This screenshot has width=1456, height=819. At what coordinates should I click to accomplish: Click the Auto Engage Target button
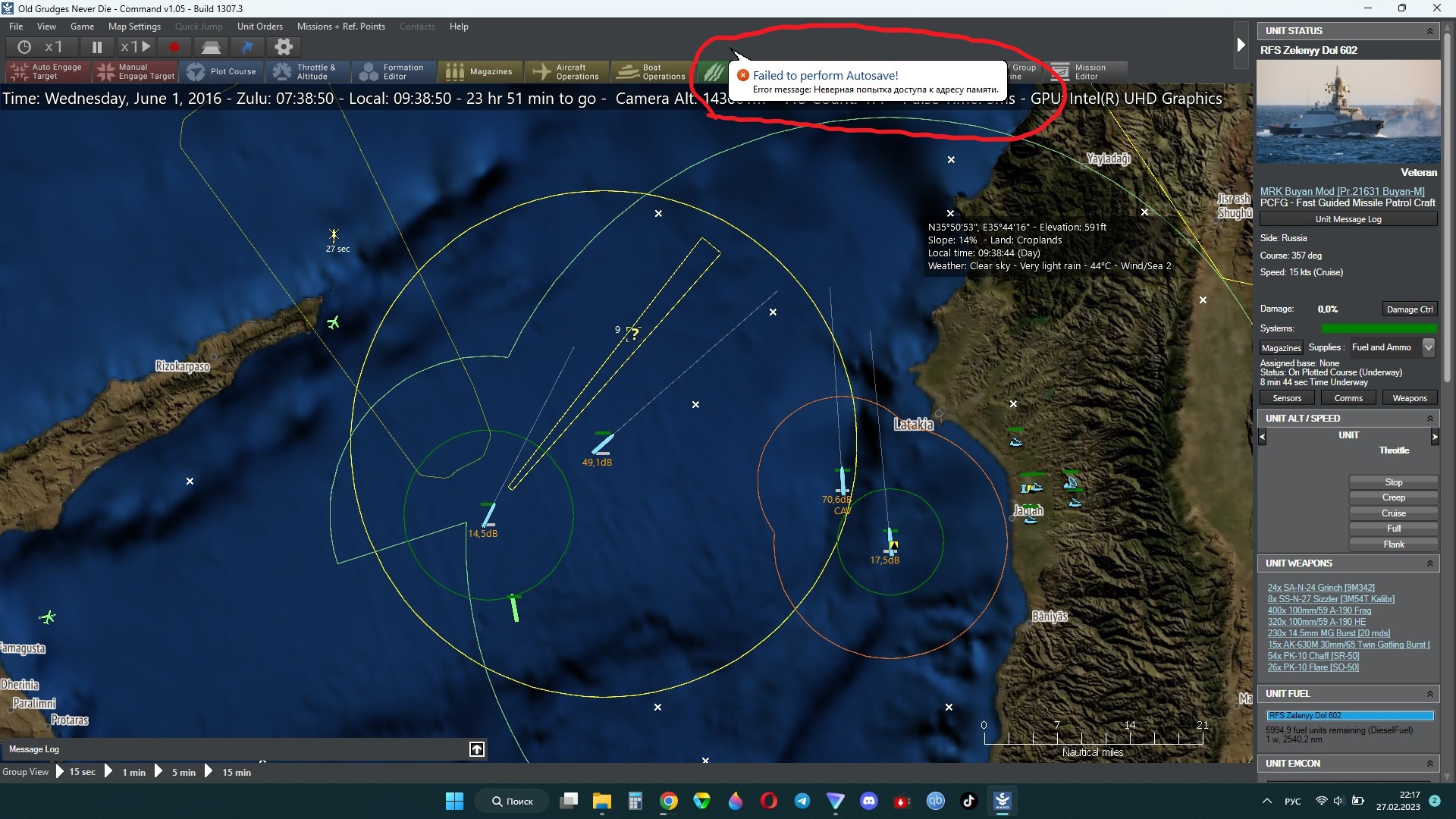[47, 72]
